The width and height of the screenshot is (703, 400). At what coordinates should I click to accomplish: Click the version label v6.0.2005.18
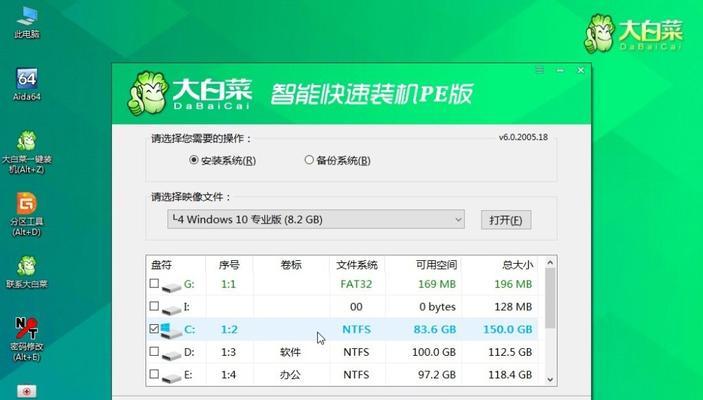click(523, 137)
